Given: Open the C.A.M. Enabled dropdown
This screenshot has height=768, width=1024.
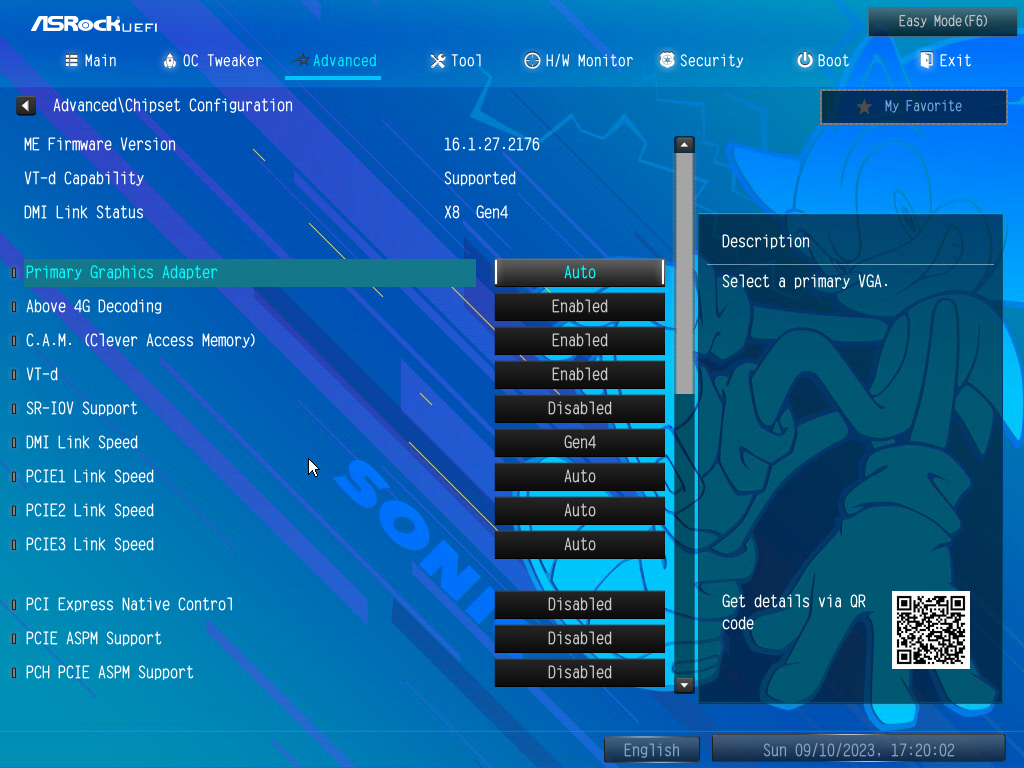Looking at the screenshot, I should pos(579,340).
